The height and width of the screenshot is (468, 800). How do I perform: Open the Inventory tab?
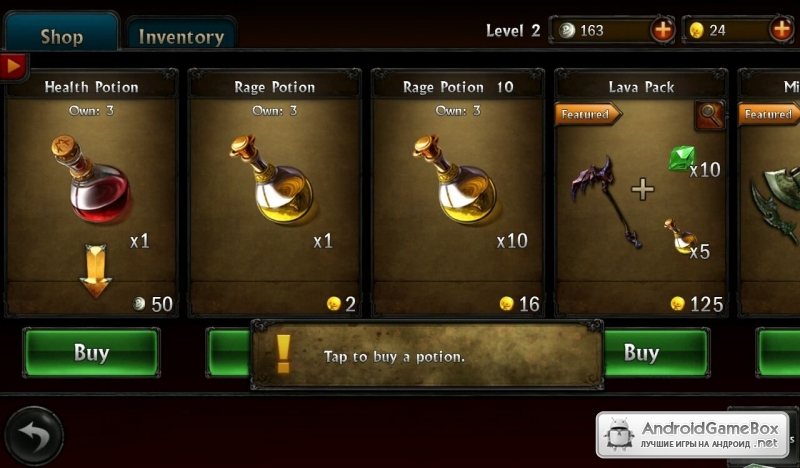click(x=181, y=35)
